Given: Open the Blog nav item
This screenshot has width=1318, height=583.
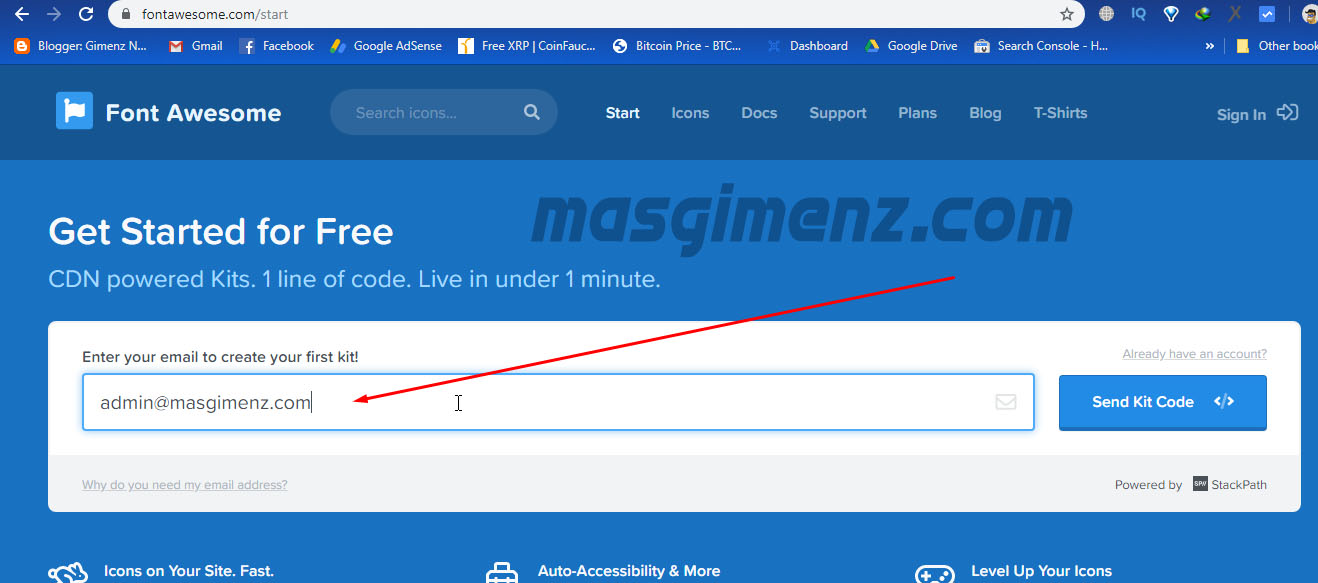Looking at the screenshot, I should pyautogui.click(x=985, y=113).
